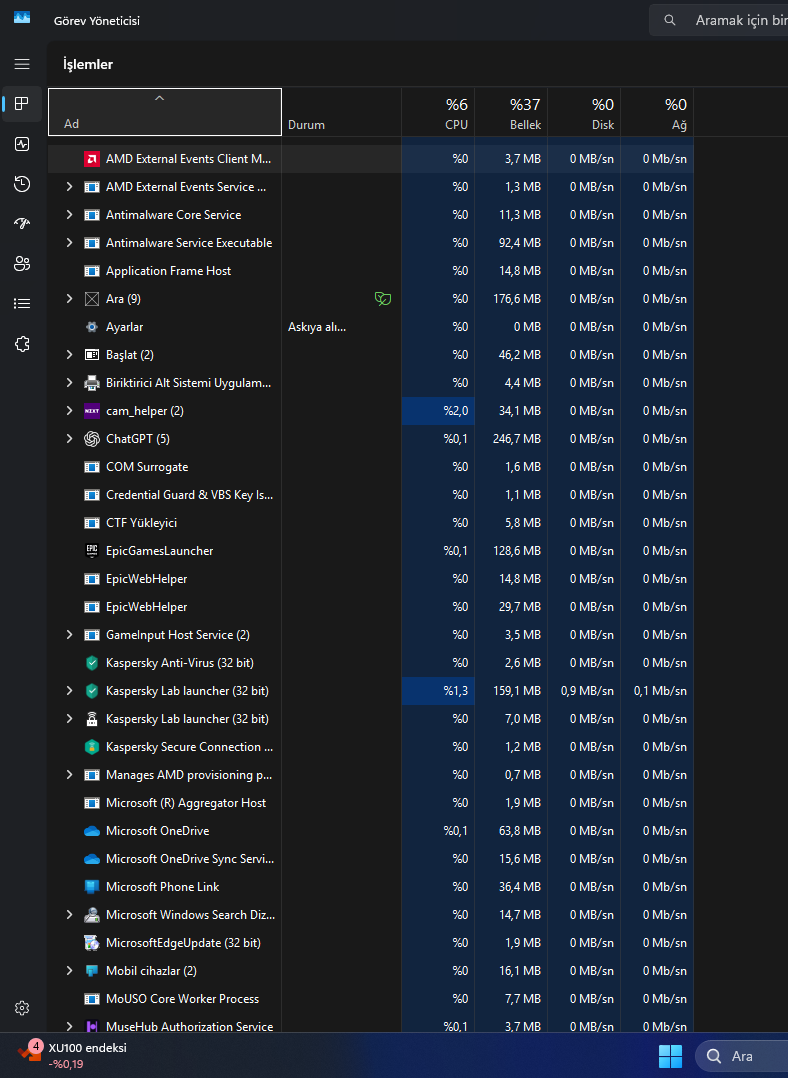Screen dimensions: 788x1078
Task: Click the Kaspersky Anti-Virus shield icon
Action: click(91, 663)
